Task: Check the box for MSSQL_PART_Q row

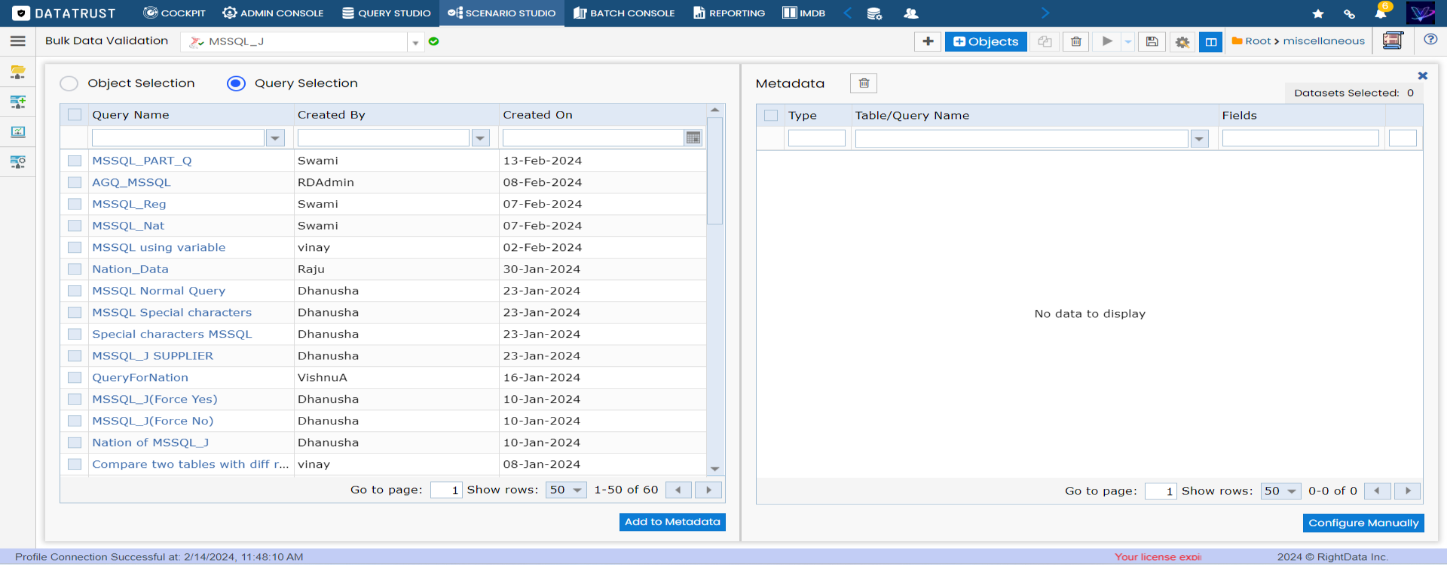Action: (x=75, y=161)
